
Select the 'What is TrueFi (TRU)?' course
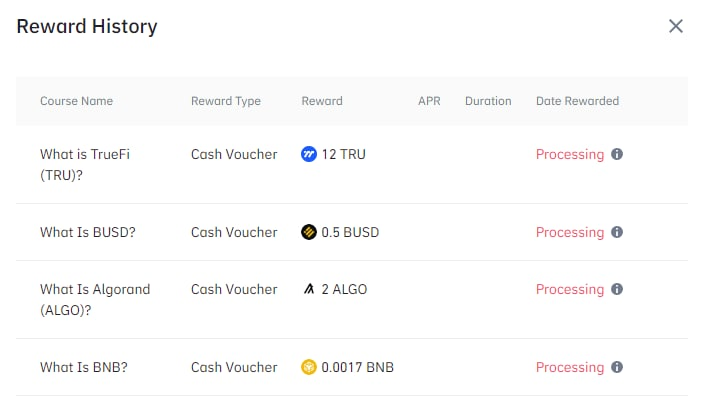click(x=85, y=164)
